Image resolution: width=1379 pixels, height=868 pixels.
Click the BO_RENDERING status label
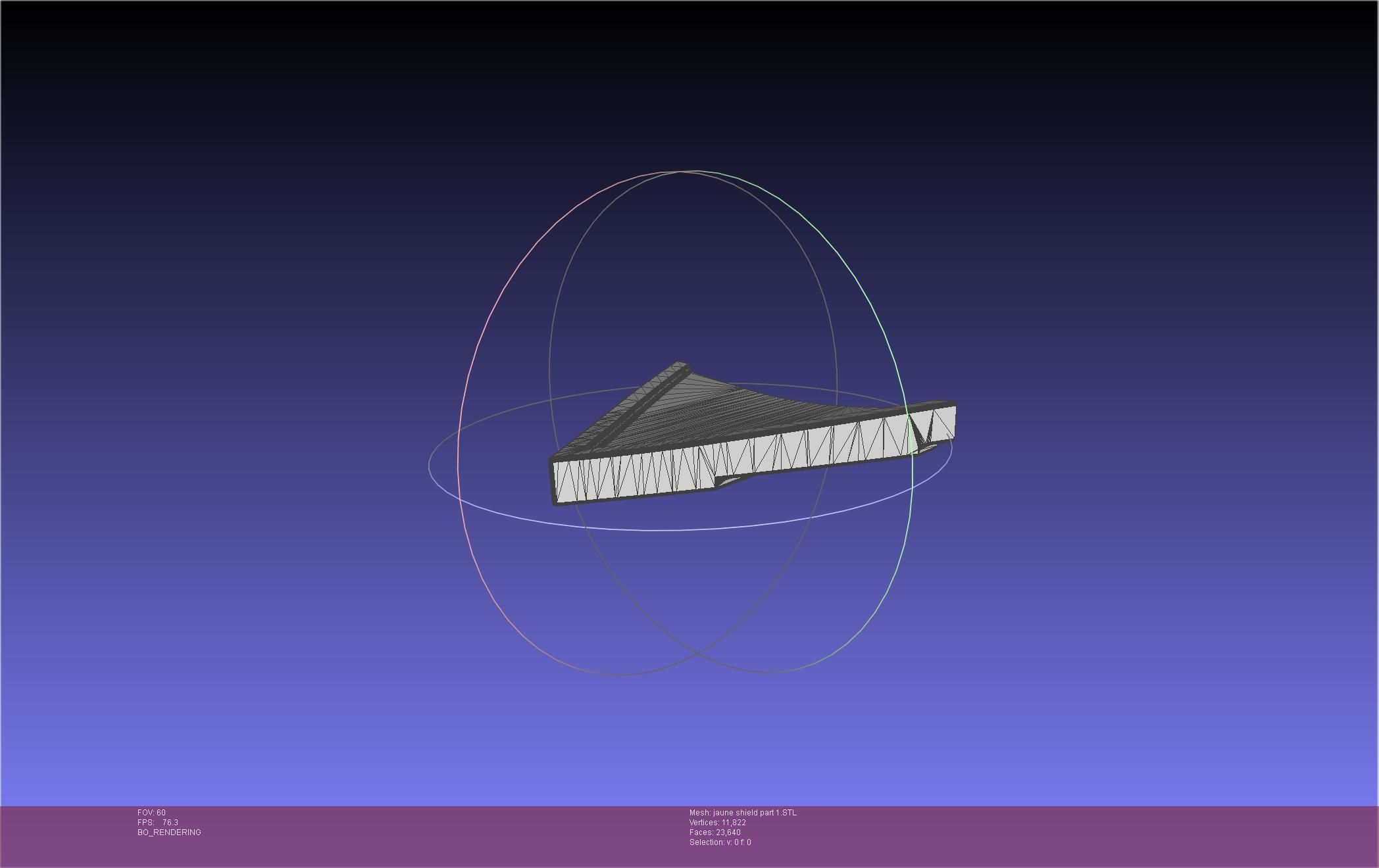169,832
